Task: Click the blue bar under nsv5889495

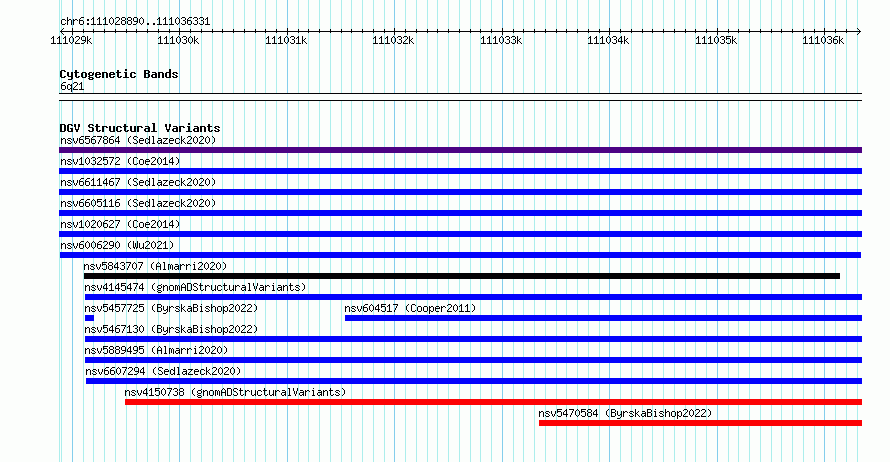Action: coord(473,360)
